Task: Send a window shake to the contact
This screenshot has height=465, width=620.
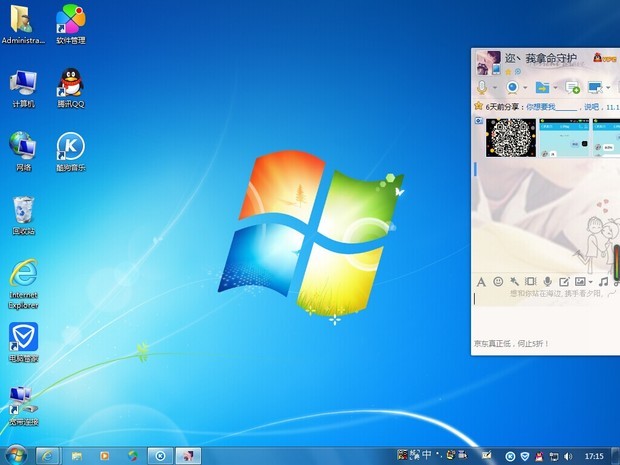Action: pyautogui.click(x=531, y=282)
